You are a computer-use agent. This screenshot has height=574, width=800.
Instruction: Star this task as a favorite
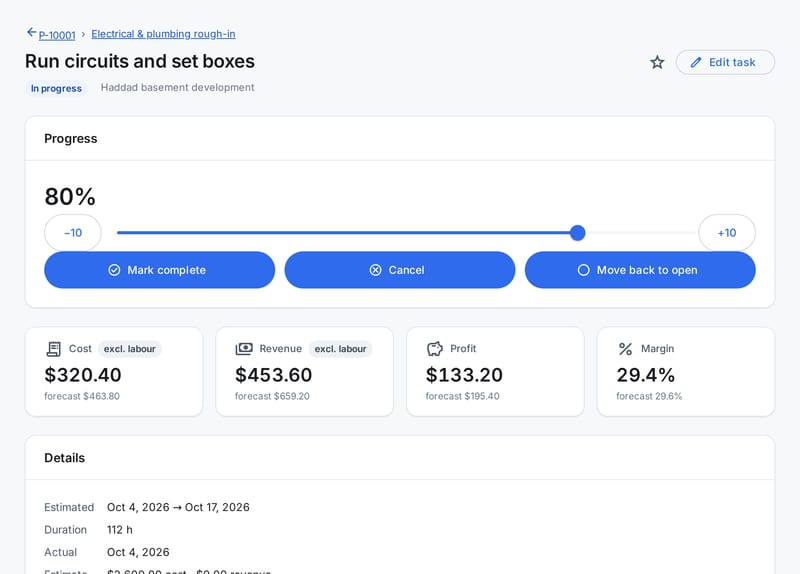click(x=657, y=62)
